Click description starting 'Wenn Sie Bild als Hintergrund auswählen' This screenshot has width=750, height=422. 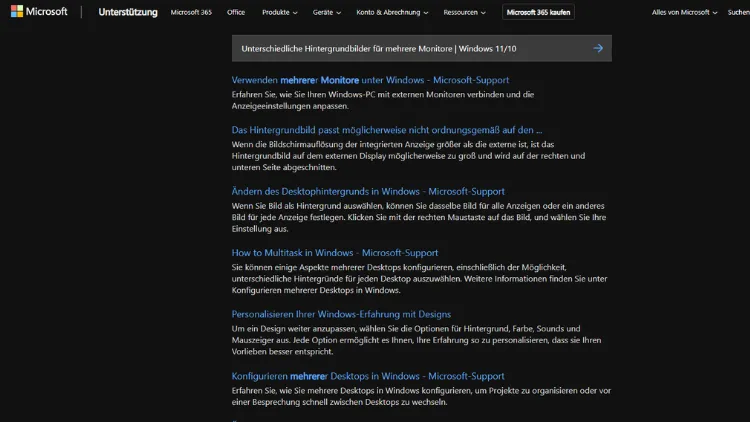tap(419, 217)
